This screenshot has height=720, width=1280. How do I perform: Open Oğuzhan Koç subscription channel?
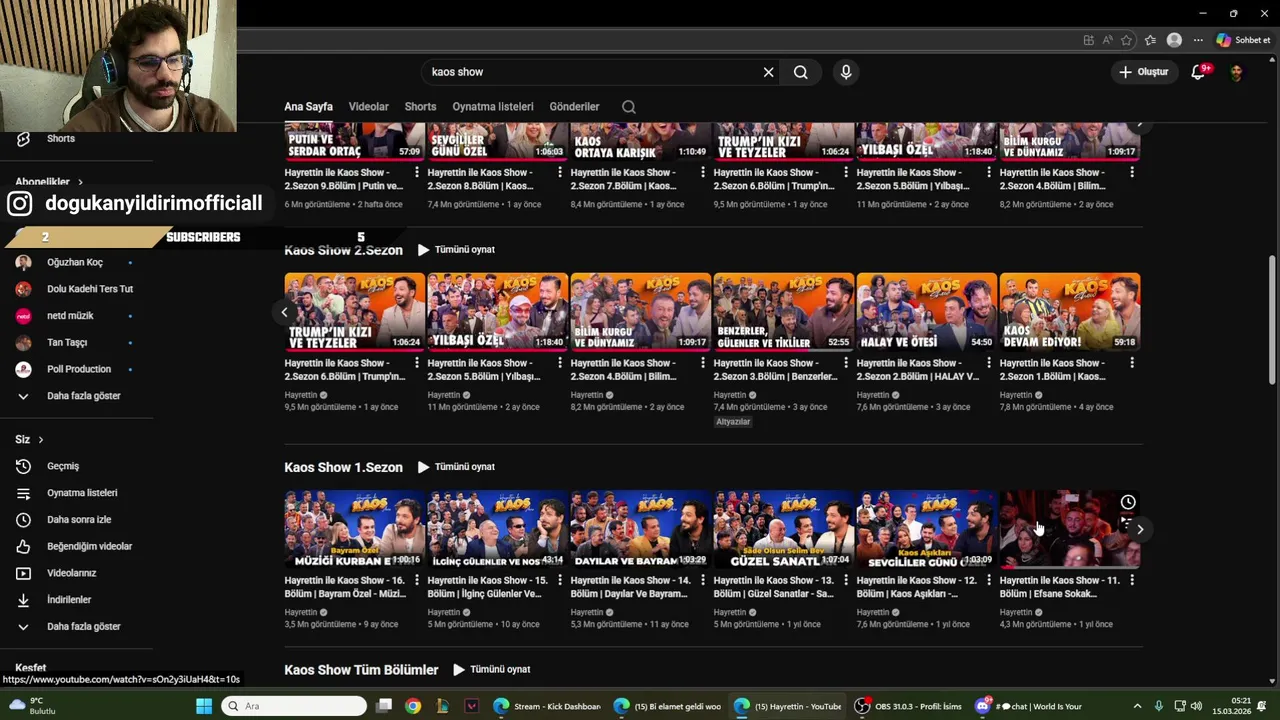point(77,262)
